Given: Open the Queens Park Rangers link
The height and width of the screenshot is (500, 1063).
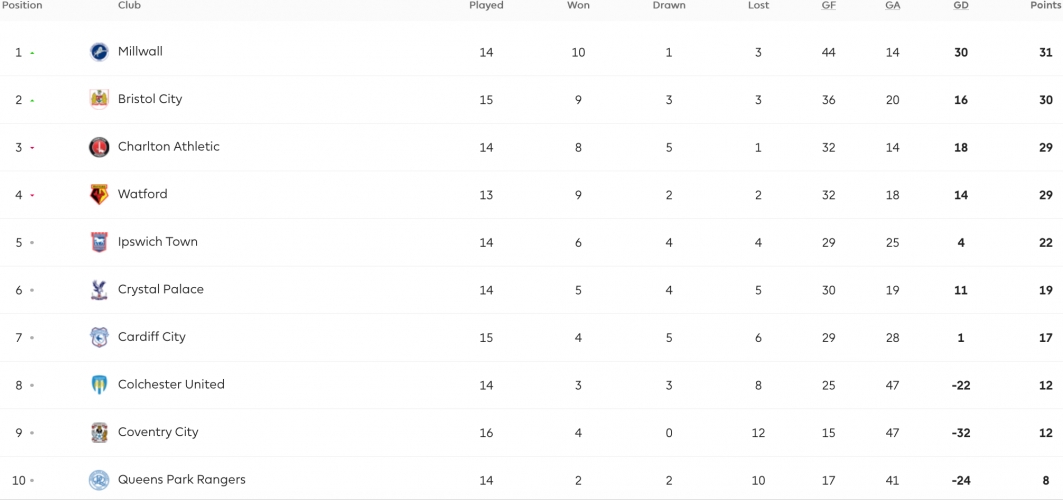Looking at the screenshot, I should 182,480.
